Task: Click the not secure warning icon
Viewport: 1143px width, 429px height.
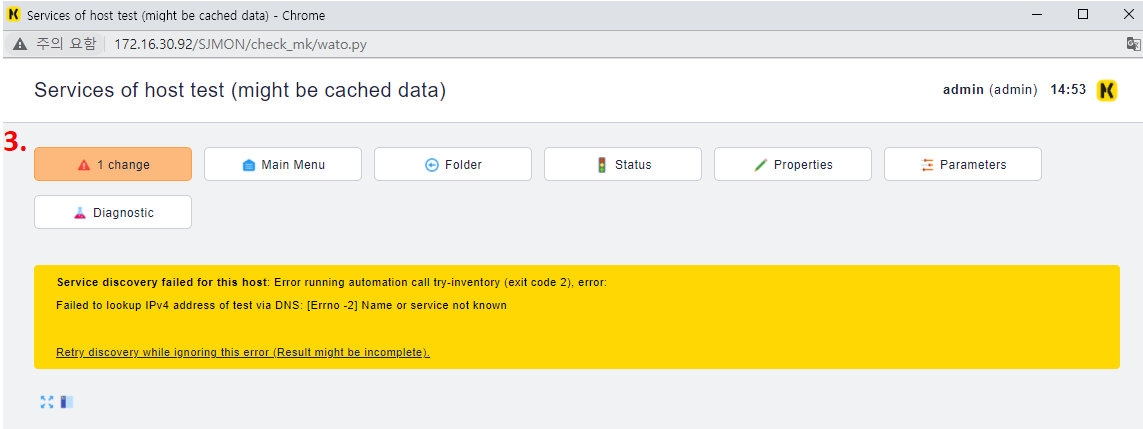Action: (20, 44)
